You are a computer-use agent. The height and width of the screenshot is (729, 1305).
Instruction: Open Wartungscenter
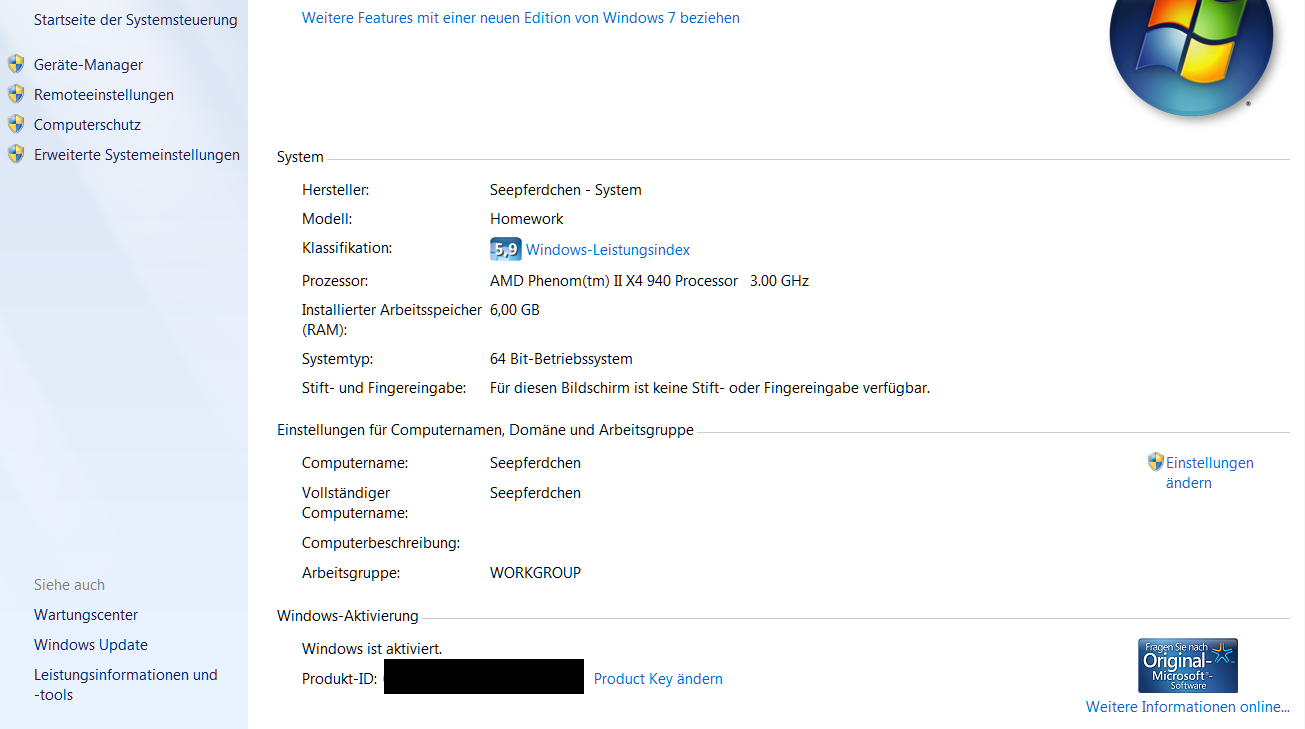[86, 615]
